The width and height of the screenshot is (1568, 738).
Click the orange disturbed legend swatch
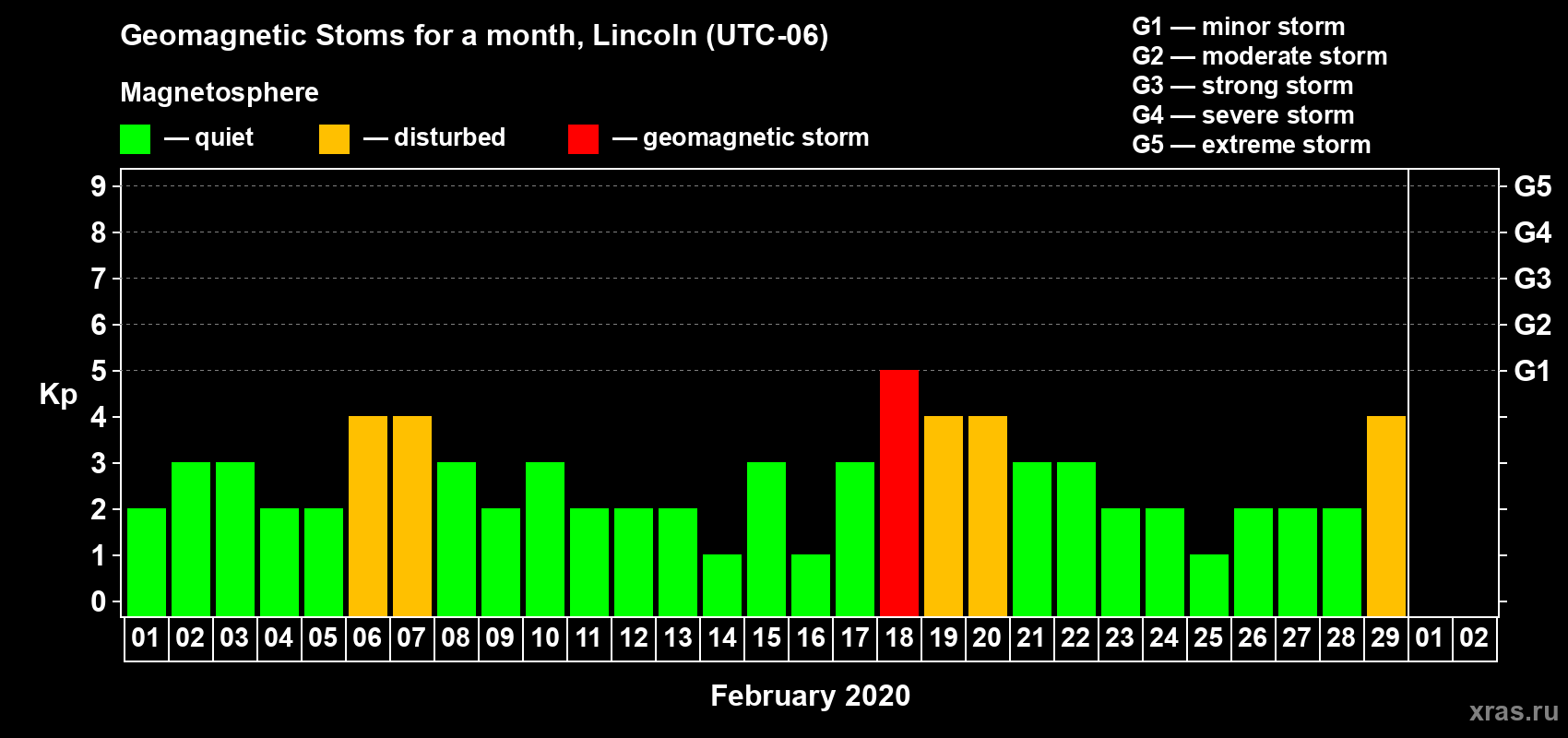tap(334, 139)
